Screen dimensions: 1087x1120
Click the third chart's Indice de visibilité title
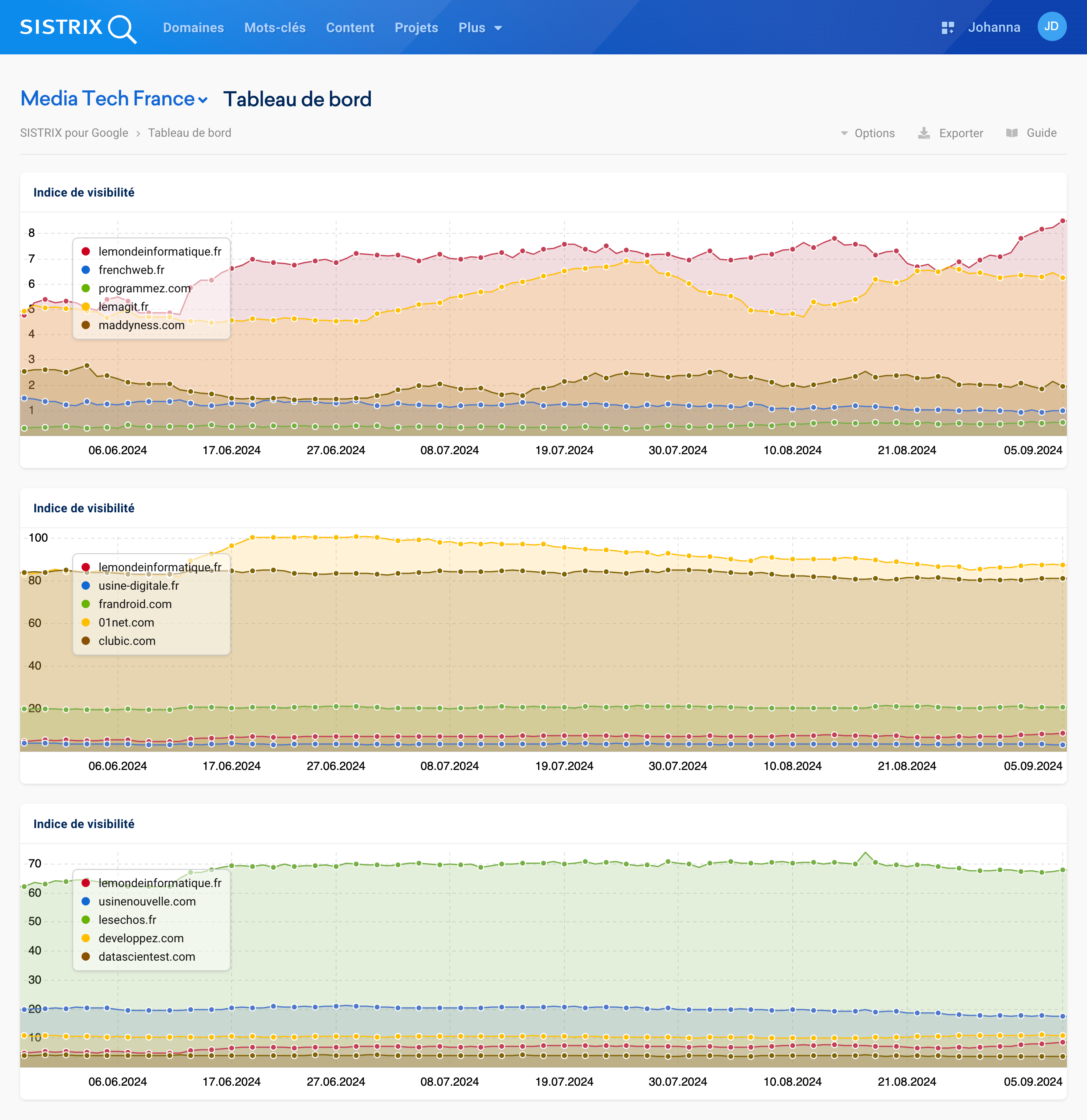(x=84, y=824)
